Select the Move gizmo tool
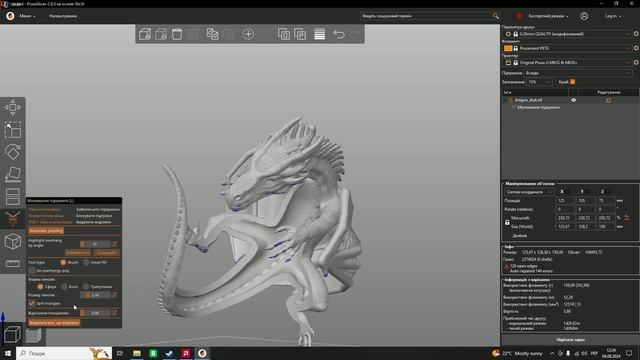The width and height of the screenshot is (640, 360). click(x=13, y=107)
